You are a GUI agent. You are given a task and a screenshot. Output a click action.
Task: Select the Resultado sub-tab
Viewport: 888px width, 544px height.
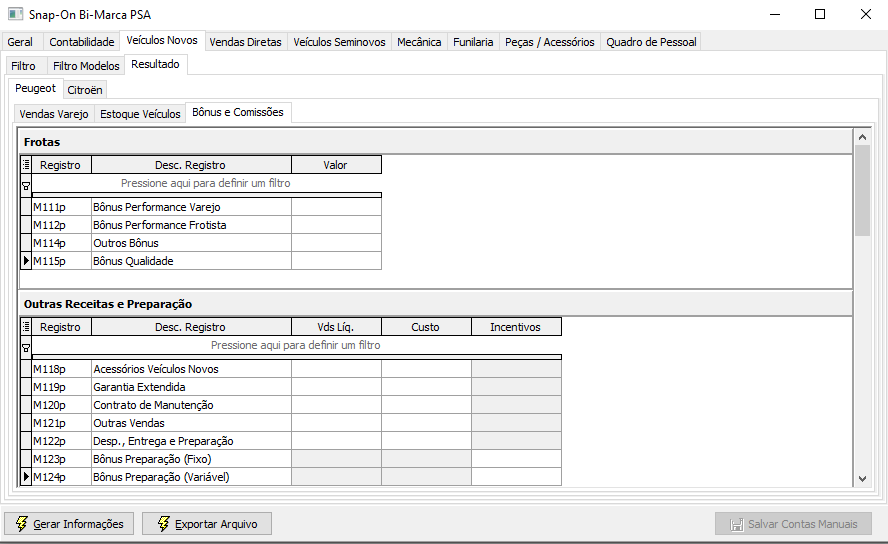(x=155, y=64)
